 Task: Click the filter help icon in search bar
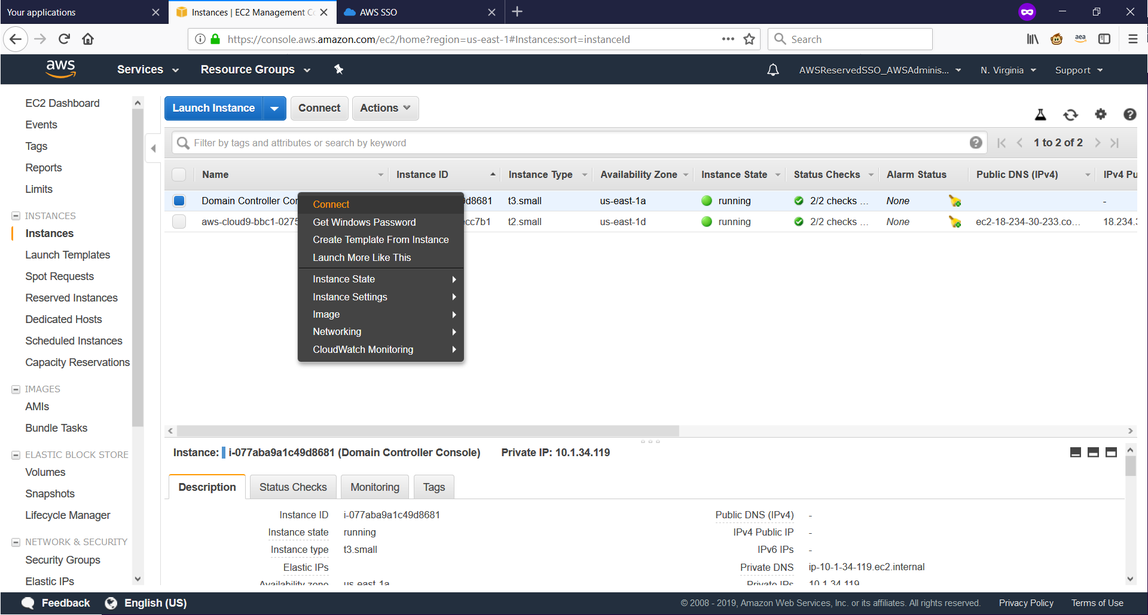[x=976, y=143]
